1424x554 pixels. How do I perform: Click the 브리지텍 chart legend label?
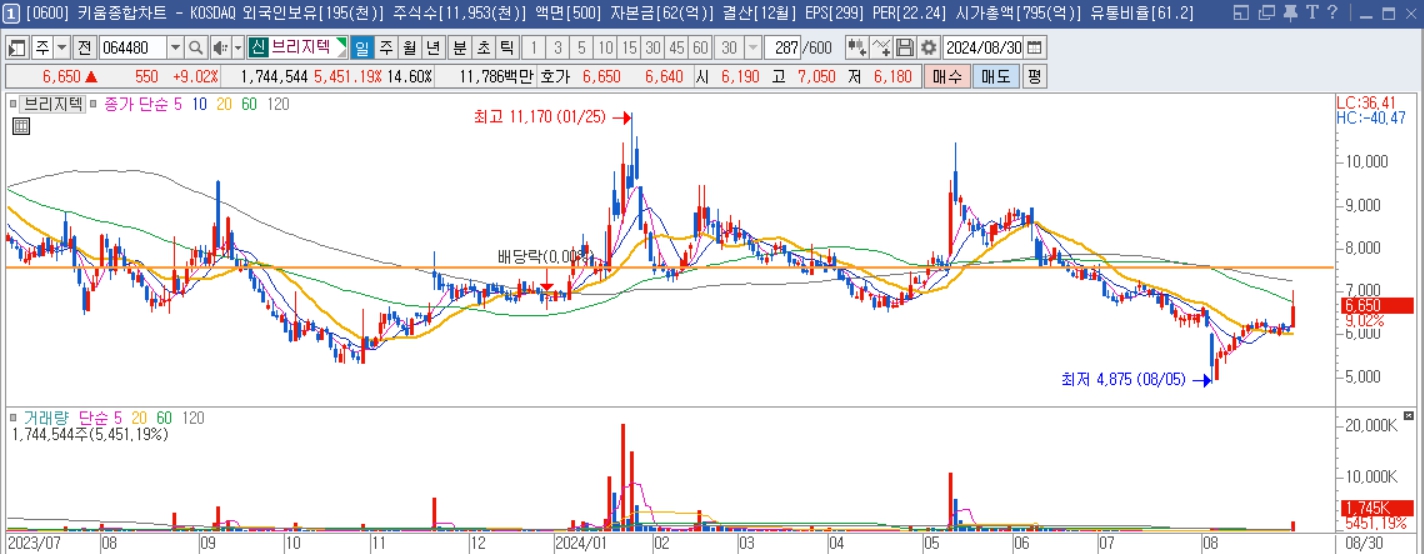(x=54, y=104)
